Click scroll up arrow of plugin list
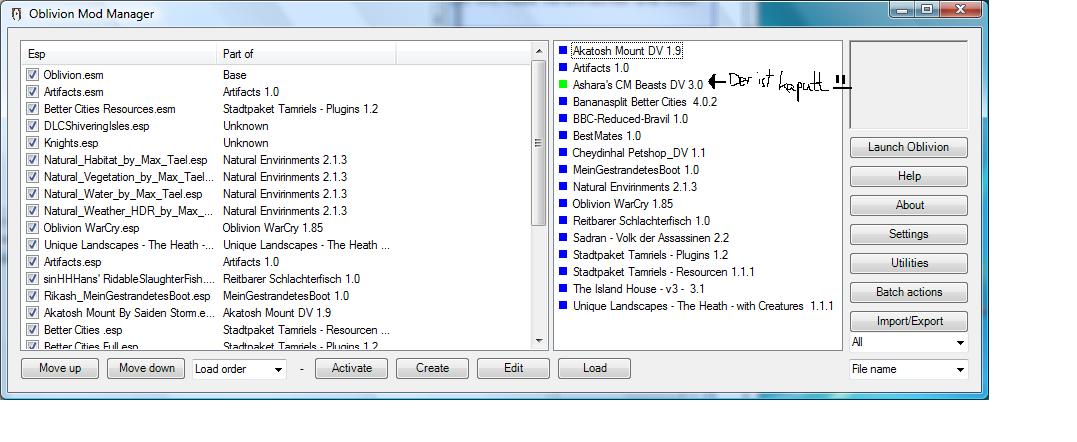The height and width of the screenshot is (442, 1077). coord(539,51)
